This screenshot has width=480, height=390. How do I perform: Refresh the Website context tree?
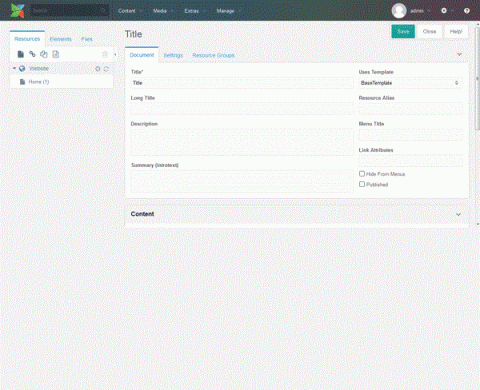click(106, 69)
